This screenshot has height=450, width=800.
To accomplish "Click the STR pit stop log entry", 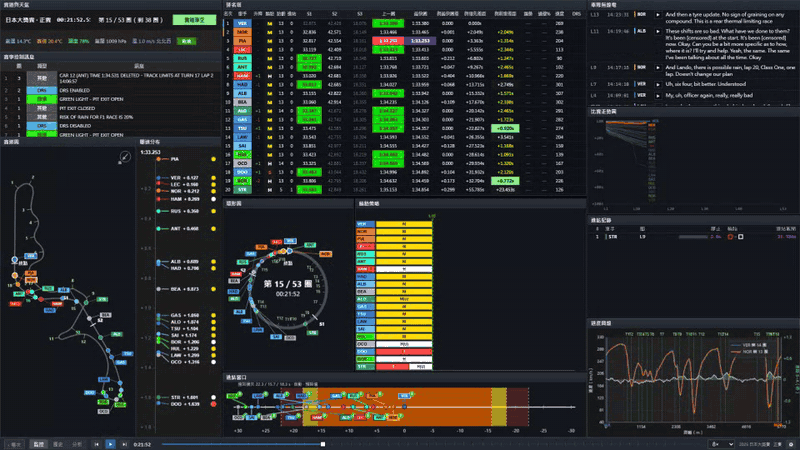I will 693,237.
